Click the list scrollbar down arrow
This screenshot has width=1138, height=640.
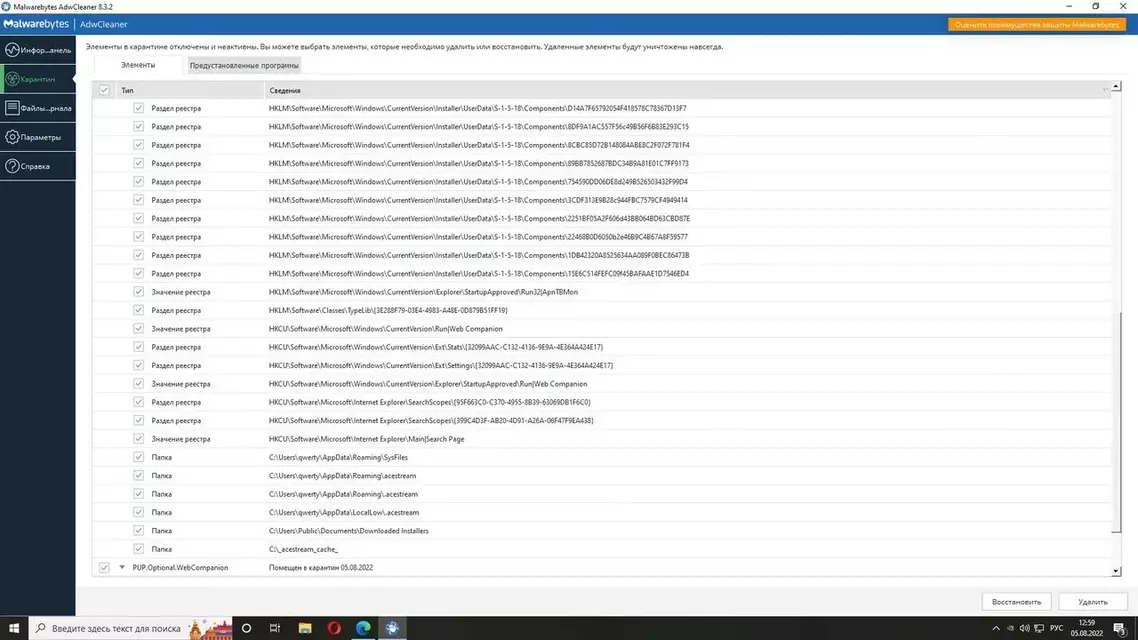coord(1116,572)
